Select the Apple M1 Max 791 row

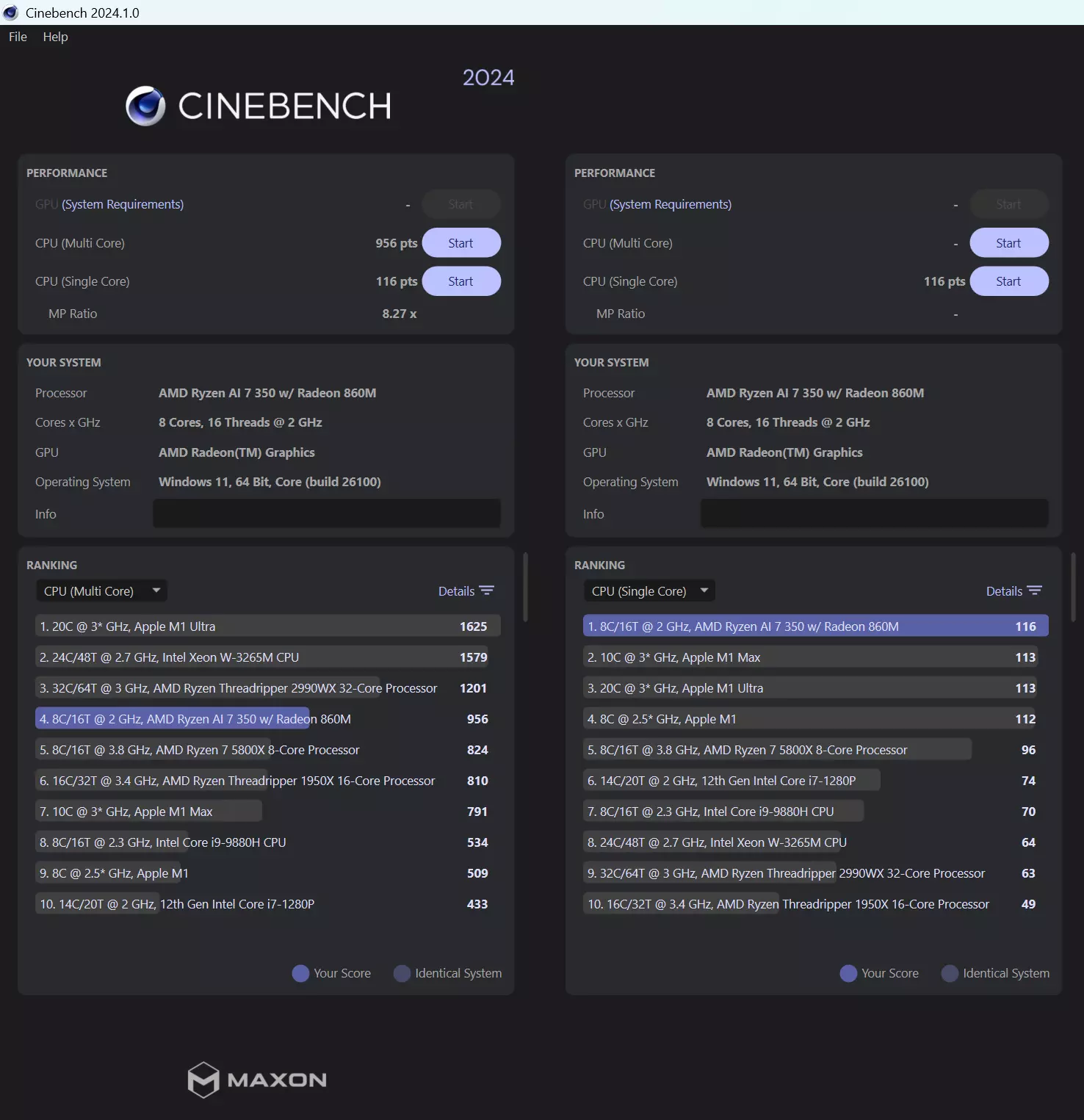(268, 812)
